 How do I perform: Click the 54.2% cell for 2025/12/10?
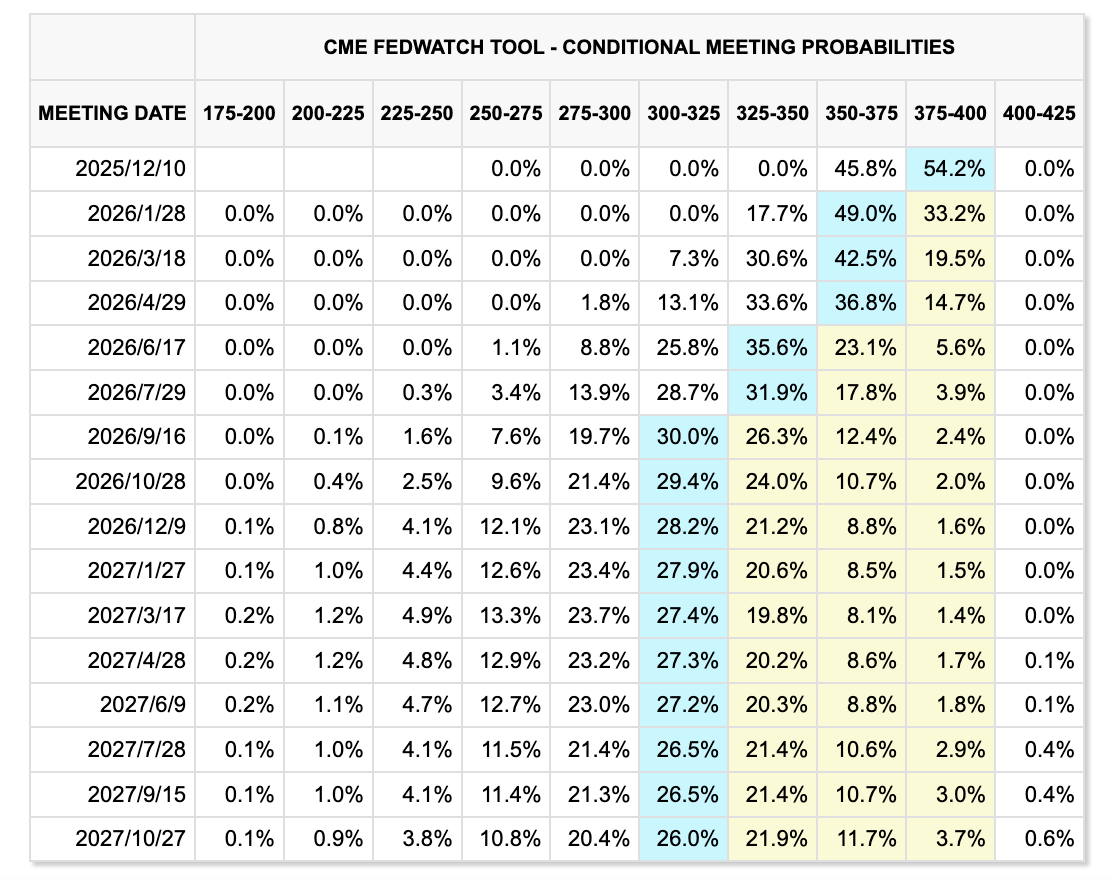coord(950,169)
